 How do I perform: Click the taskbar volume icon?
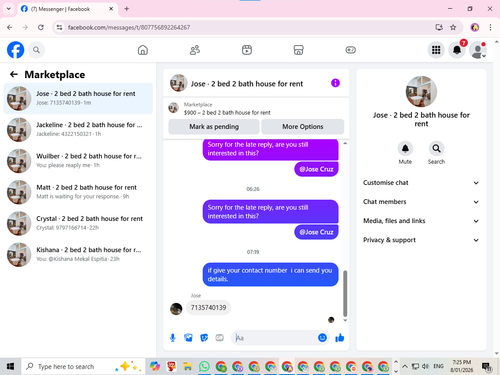pos(425,366)
